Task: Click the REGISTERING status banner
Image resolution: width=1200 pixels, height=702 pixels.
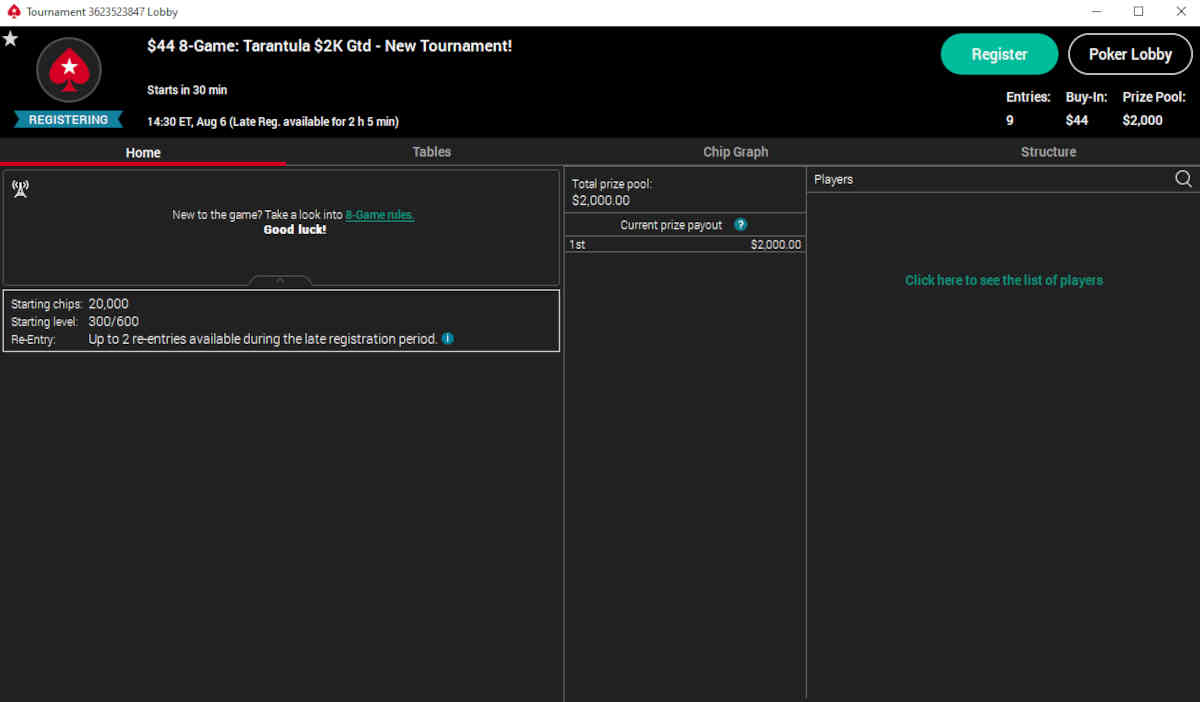Action: [68, 120]
